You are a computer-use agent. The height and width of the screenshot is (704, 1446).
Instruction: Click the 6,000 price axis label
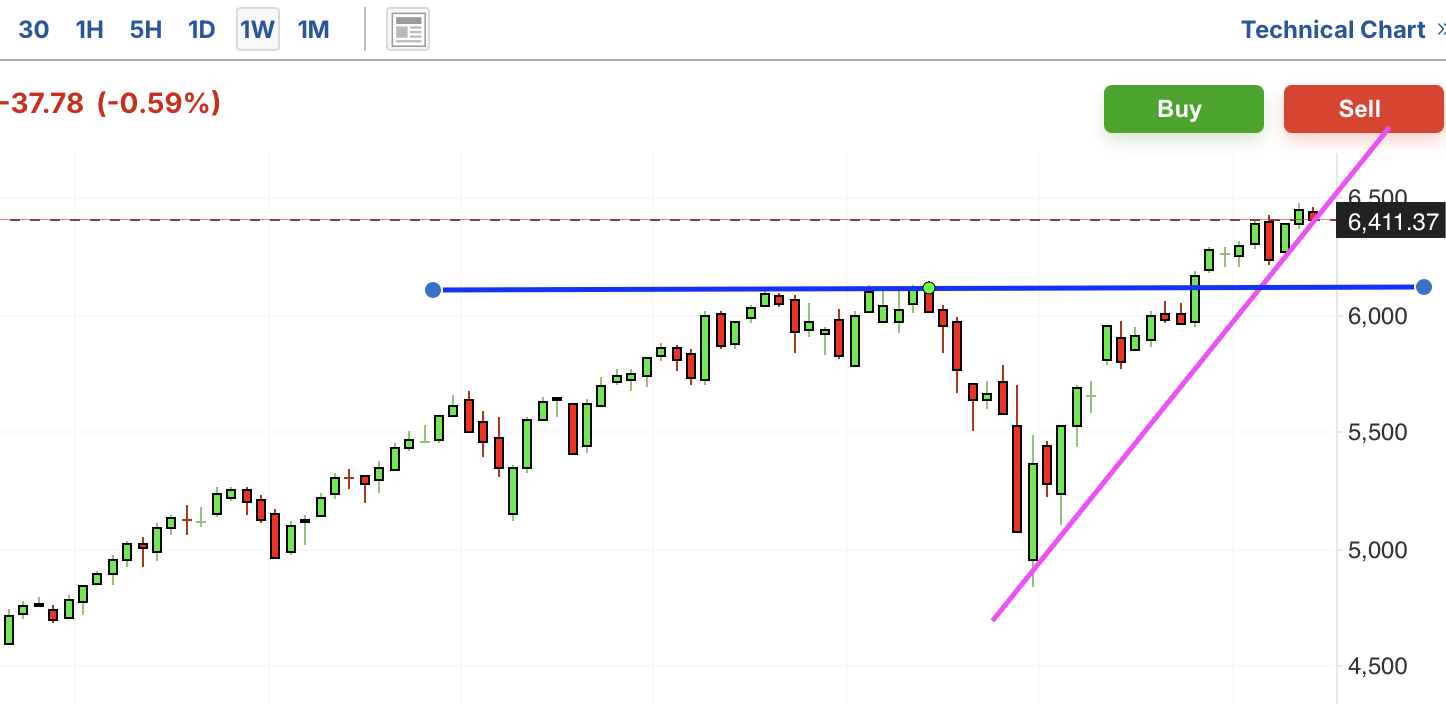(1379, 316)
